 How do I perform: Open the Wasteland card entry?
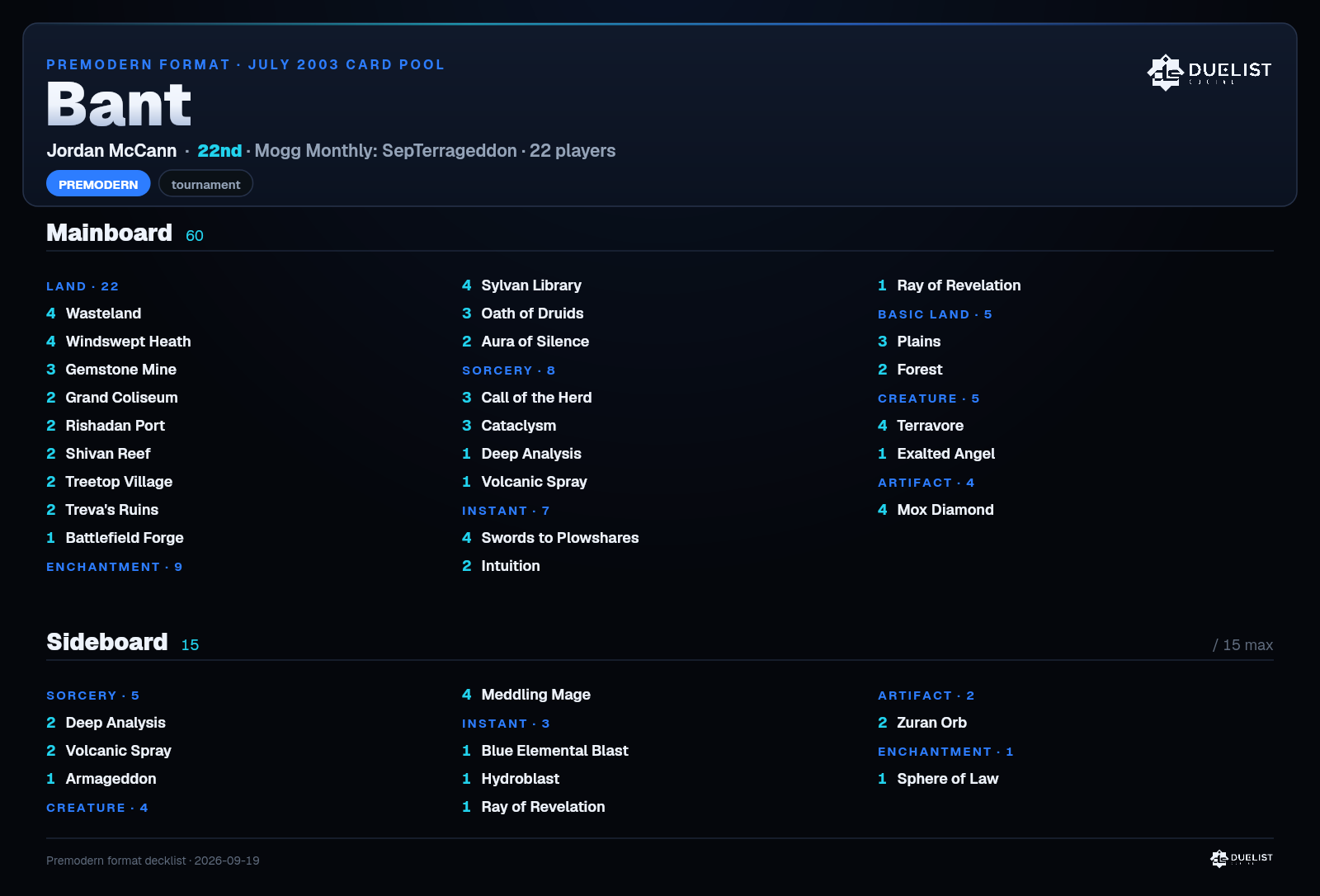coord(94,314)
